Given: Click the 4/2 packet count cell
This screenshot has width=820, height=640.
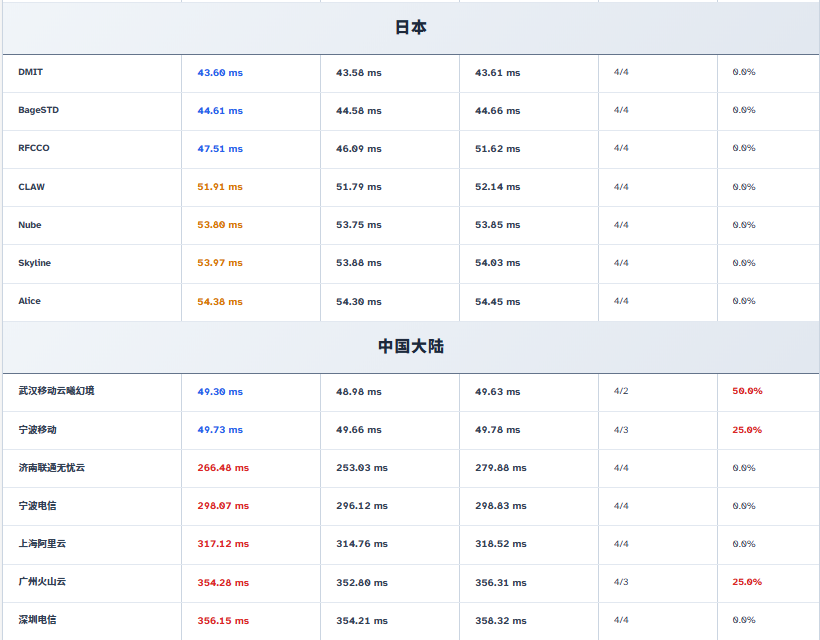Looking at the screenshot, I should [621, 391].
